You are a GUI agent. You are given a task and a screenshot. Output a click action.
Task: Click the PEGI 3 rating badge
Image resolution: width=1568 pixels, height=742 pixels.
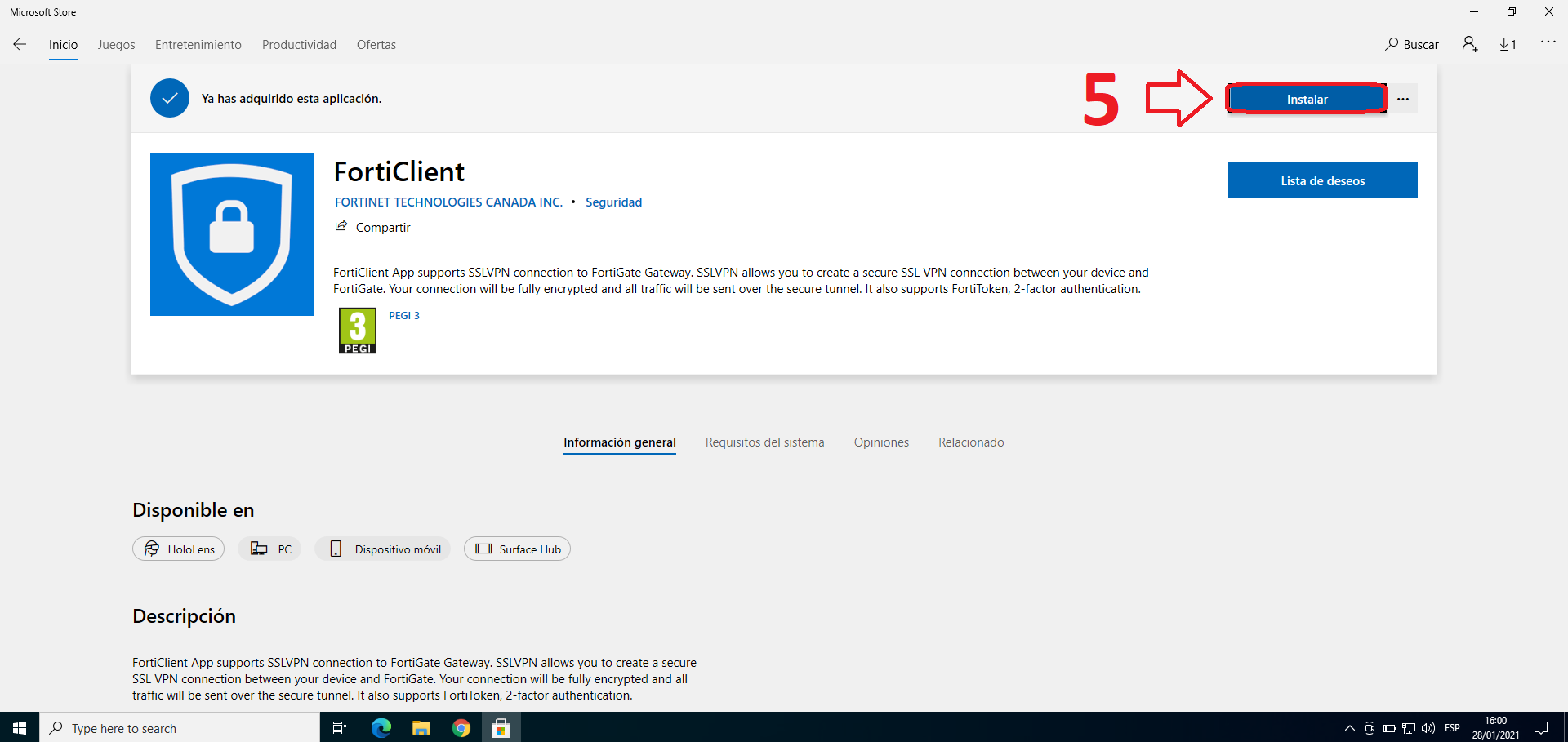[358, 331]
